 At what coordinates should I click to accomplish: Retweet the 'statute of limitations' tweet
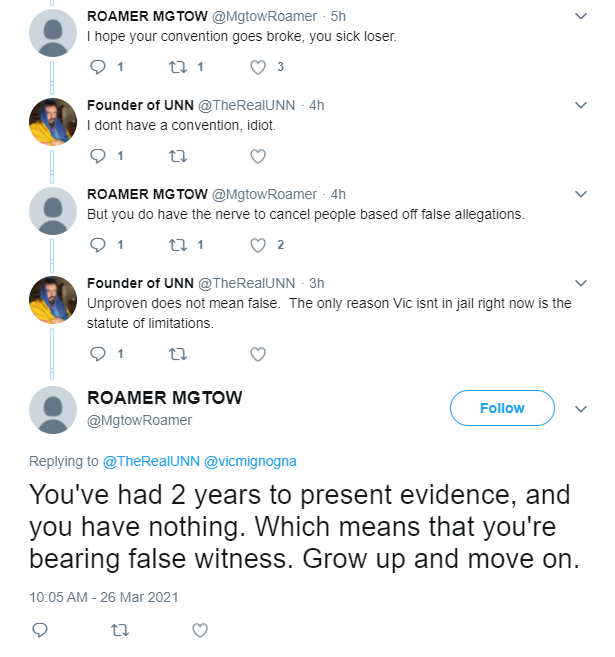coord(178,354)
